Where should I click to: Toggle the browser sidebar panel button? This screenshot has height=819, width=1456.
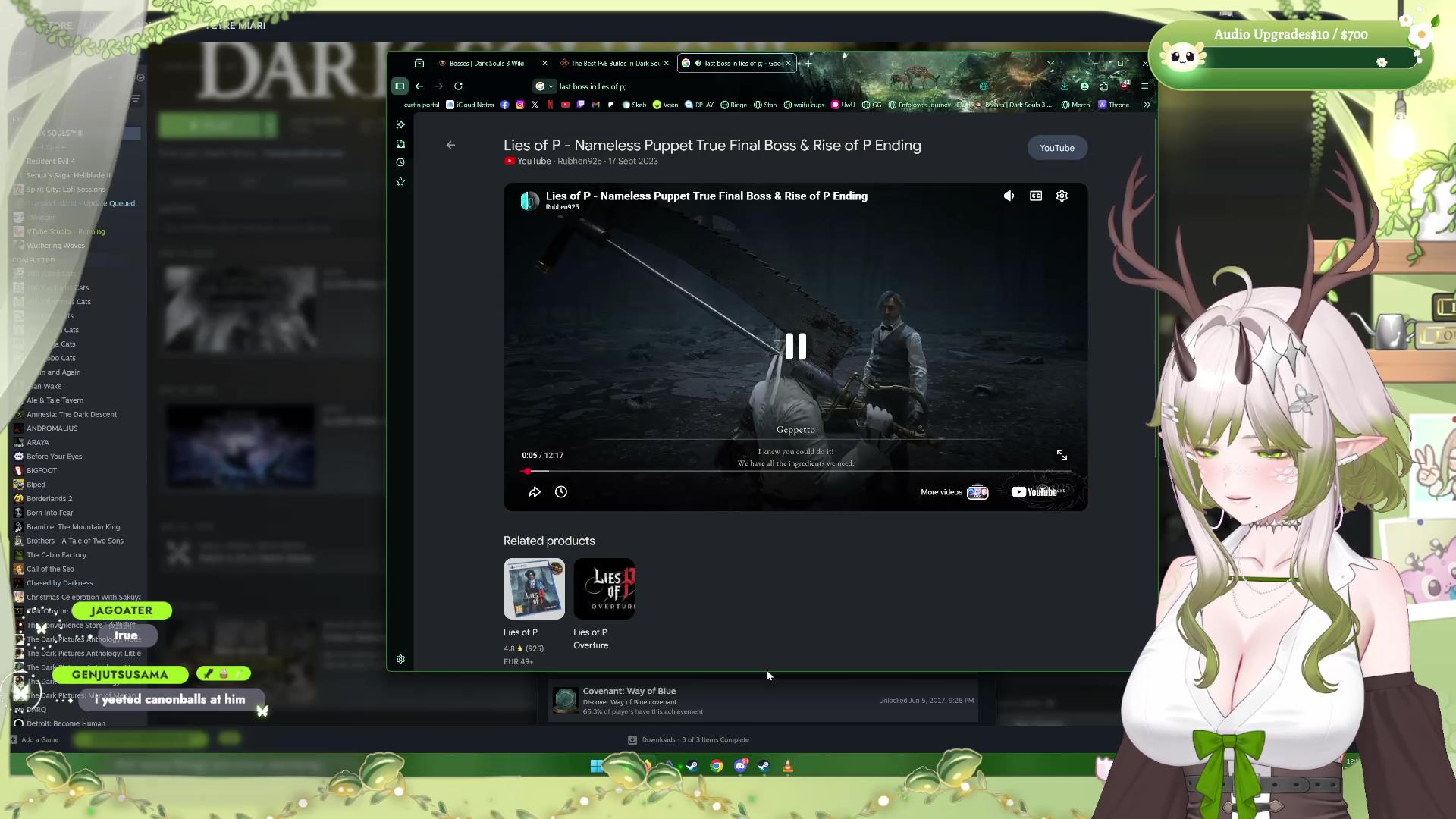pyautogui.click(x=400, y=86)
